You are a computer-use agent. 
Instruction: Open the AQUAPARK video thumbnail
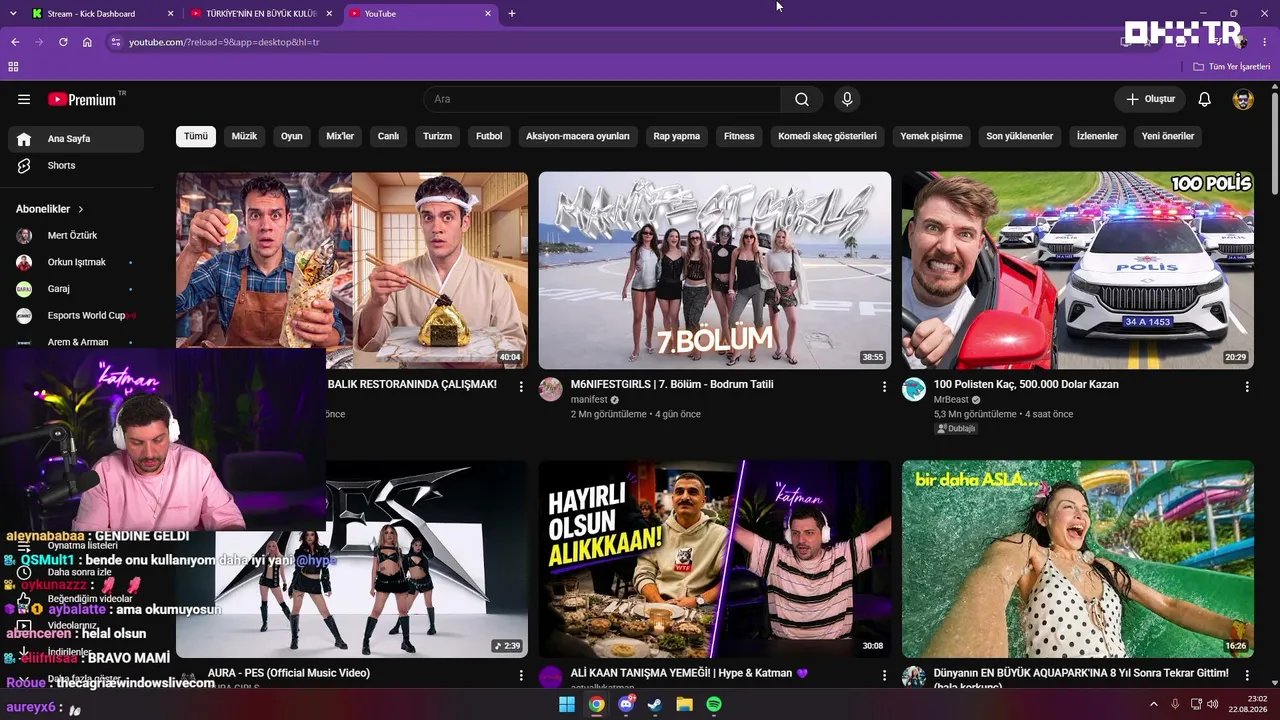pyautogui.click(x=1078, y=559)
